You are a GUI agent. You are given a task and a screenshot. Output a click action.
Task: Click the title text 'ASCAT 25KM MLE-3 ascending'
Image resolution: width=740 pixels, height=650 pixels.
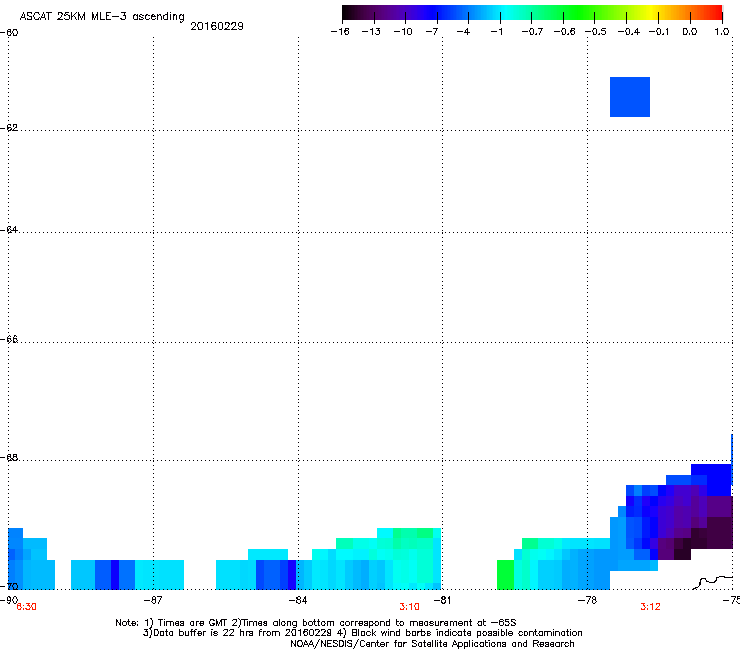click(102, 17)
